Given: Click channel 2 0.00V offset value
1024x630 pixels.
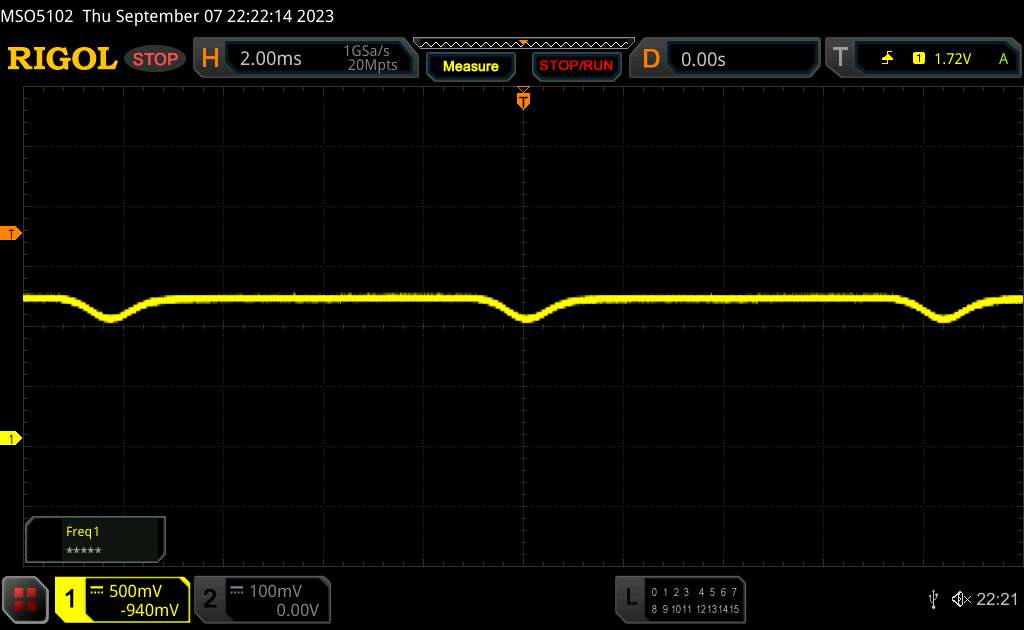Looking at the screenshot, I should click(297, 610).
